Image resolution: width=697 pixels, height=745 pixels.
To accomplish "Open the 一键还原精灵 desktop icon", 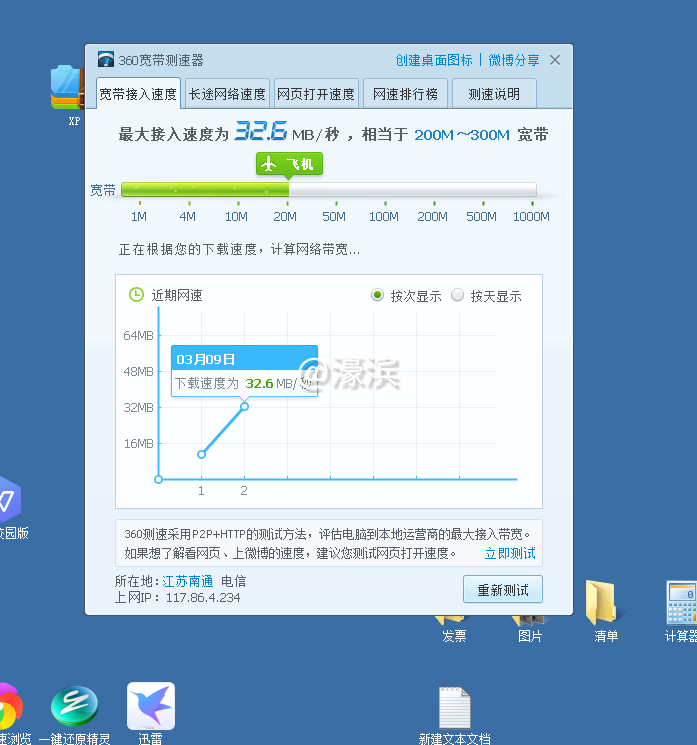I will 75,706.
